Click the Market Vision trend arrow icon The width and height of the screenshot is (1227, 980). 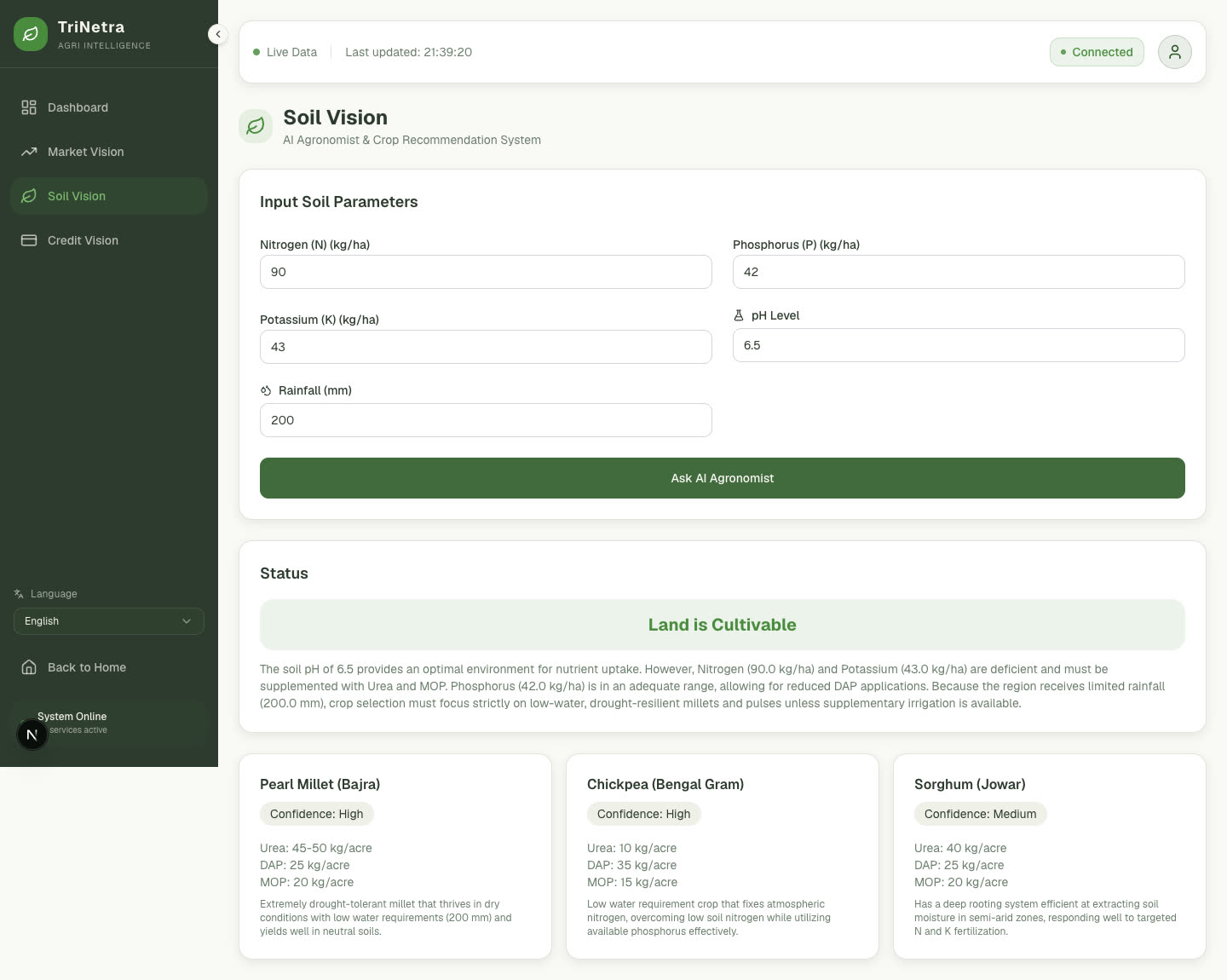tap(29, 152)
